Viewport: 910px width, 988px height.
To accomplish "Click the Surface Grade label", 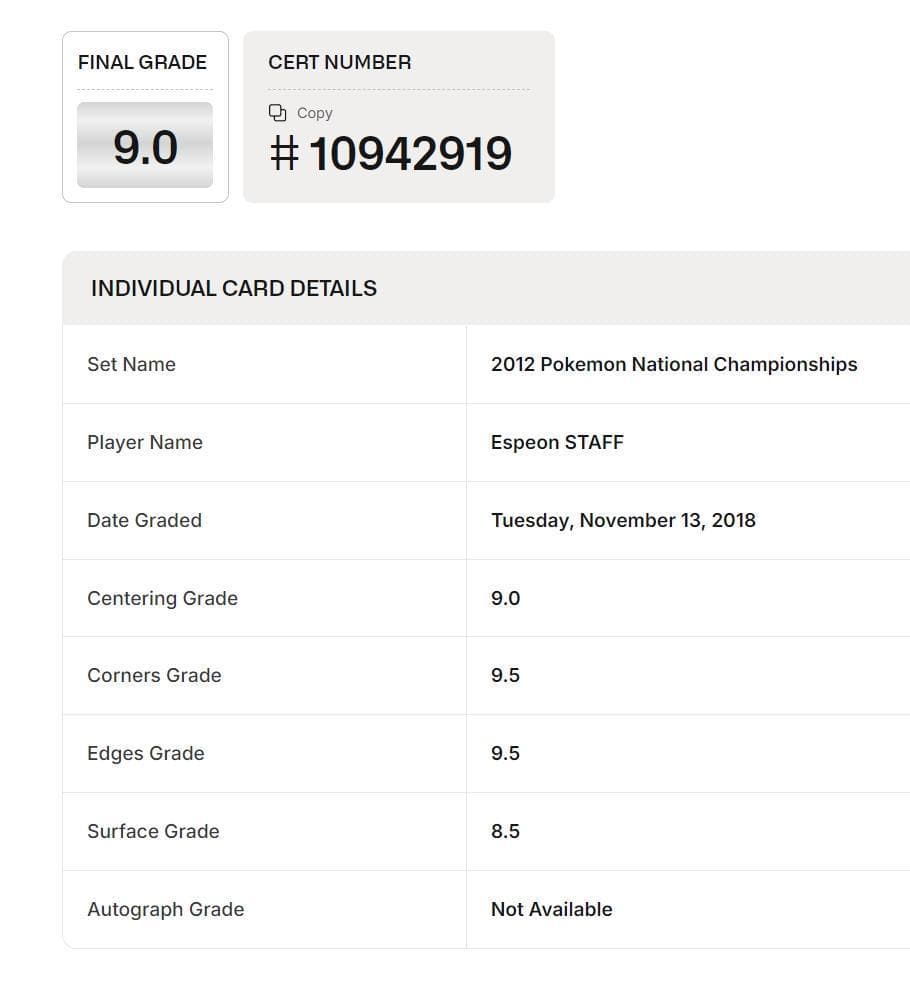I will point(153,831).
